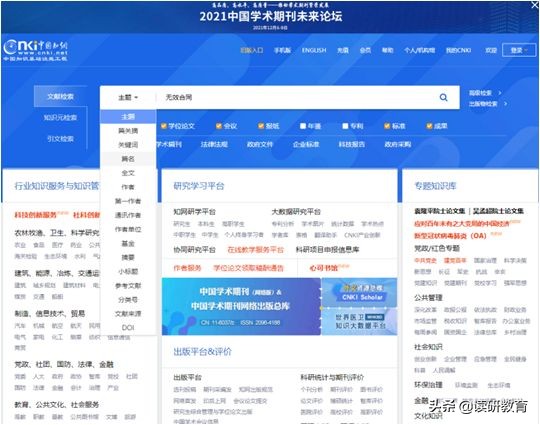
Task: Choose 摘要 from the field list
Action: click(128, 258)
